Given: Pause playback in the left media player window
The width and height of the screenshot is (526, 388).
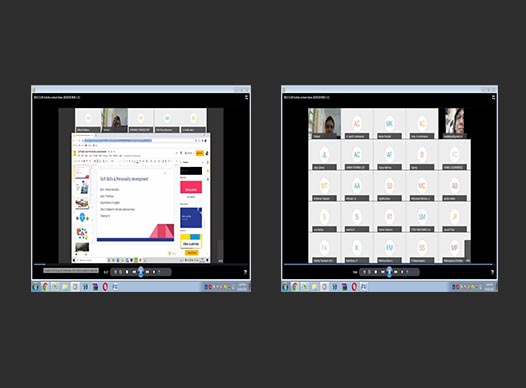Looking at the screenshot, I should [x=141, y=272].
